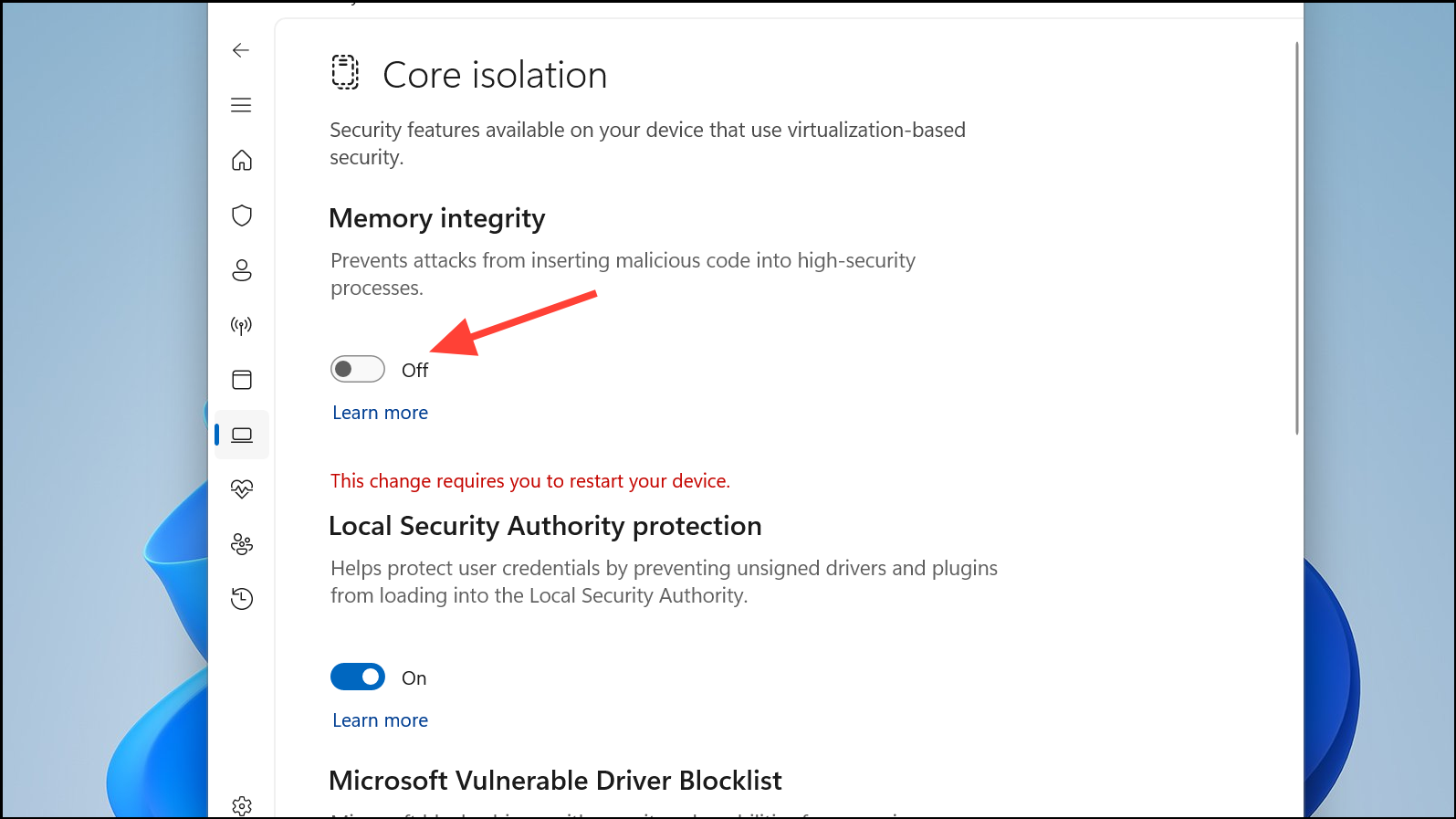Viewport: 1456px width, 819px height.
Task: Open the hamburger navigation menu
Action: tap(241, 105)
